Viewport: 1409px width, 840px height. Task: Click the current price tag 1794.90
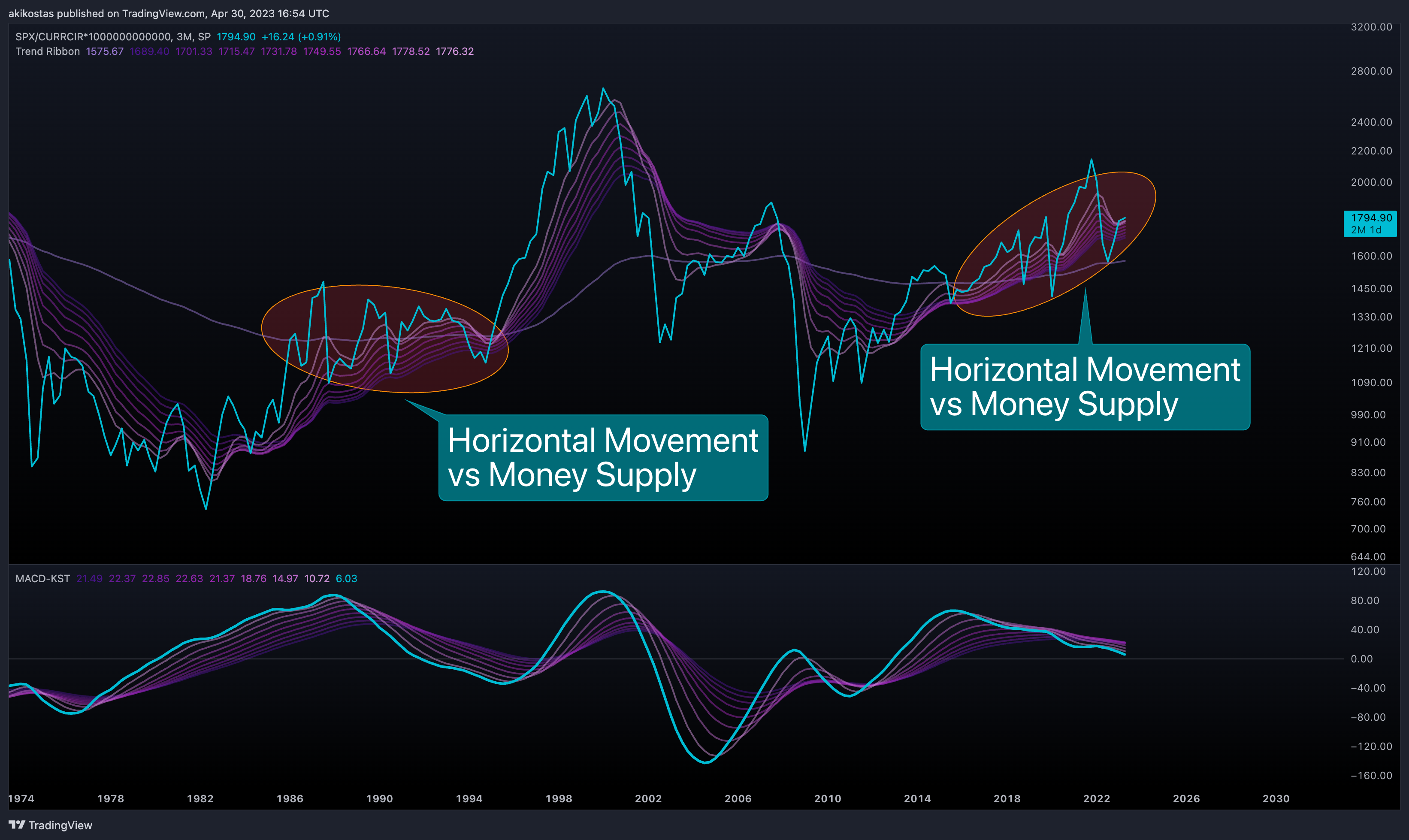1370,224
